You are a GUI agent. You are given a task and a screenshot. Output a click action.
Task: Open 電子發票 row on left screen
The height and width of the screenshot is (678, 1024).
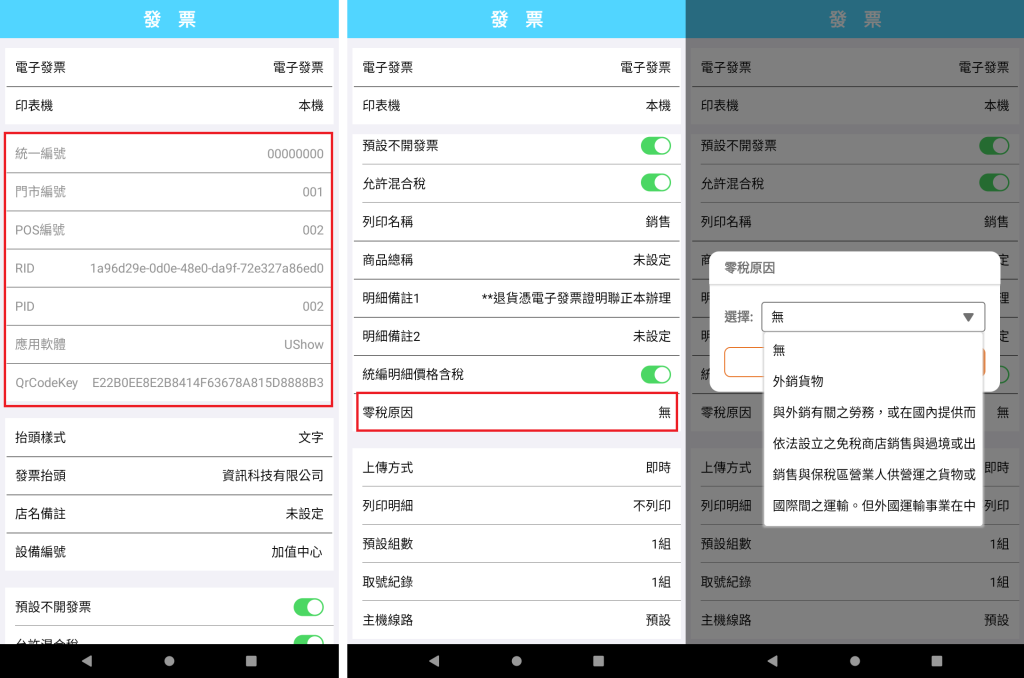pyautogui.click(x=169, y=67)
